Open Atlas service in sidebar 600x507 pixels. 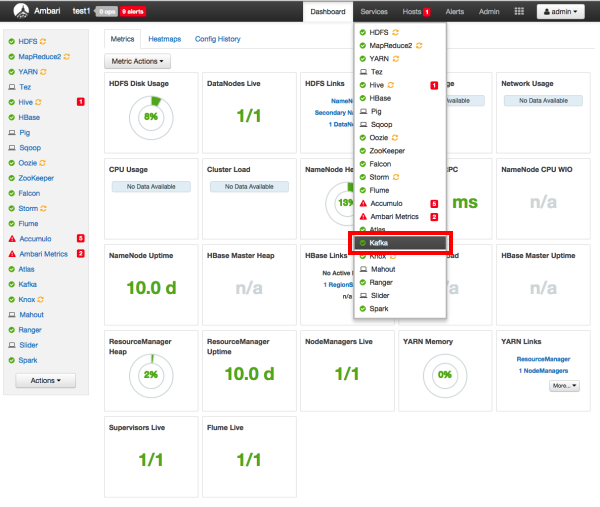(26, 269)
